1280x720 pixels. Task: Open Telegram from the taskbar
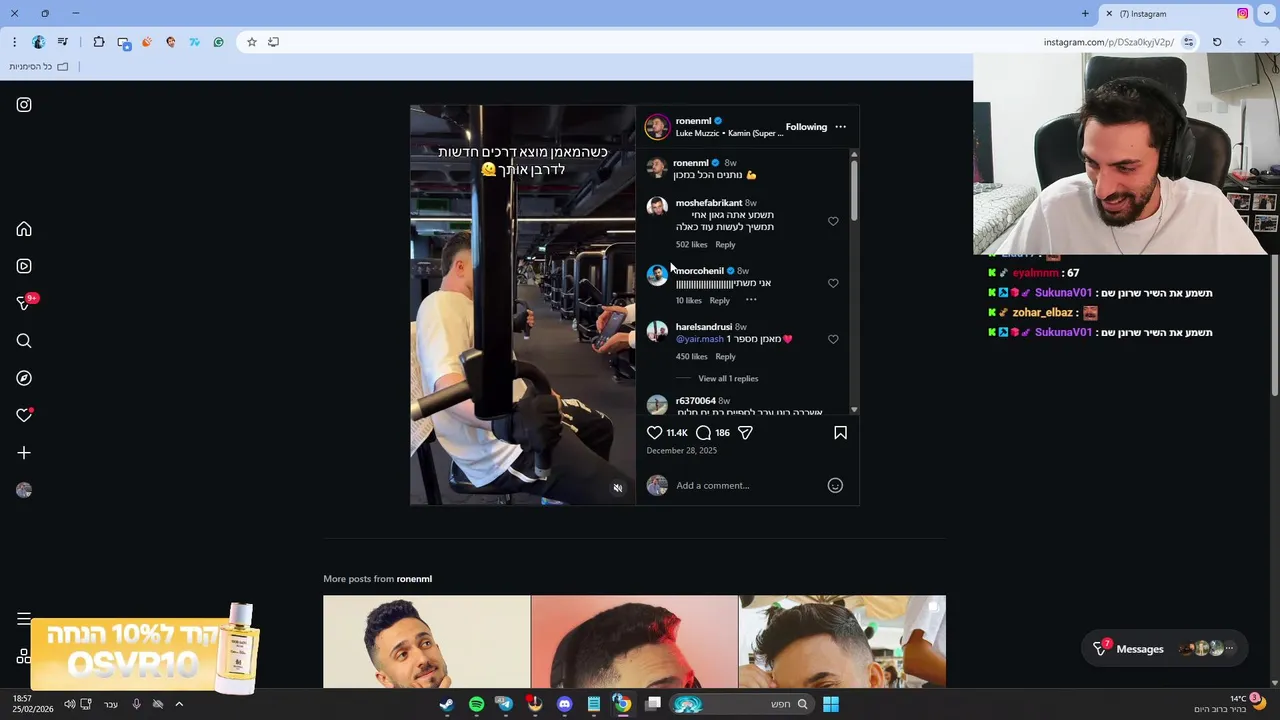pos(504,704)
